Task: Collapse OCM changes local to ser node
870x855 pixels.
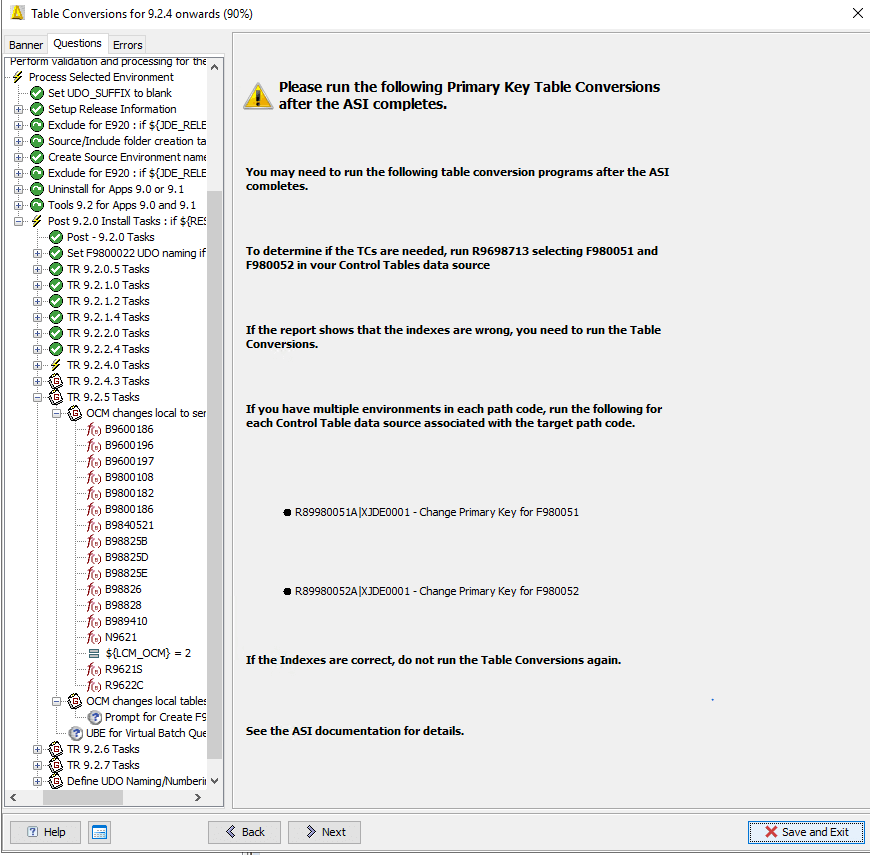Action: tap(56, 413)
